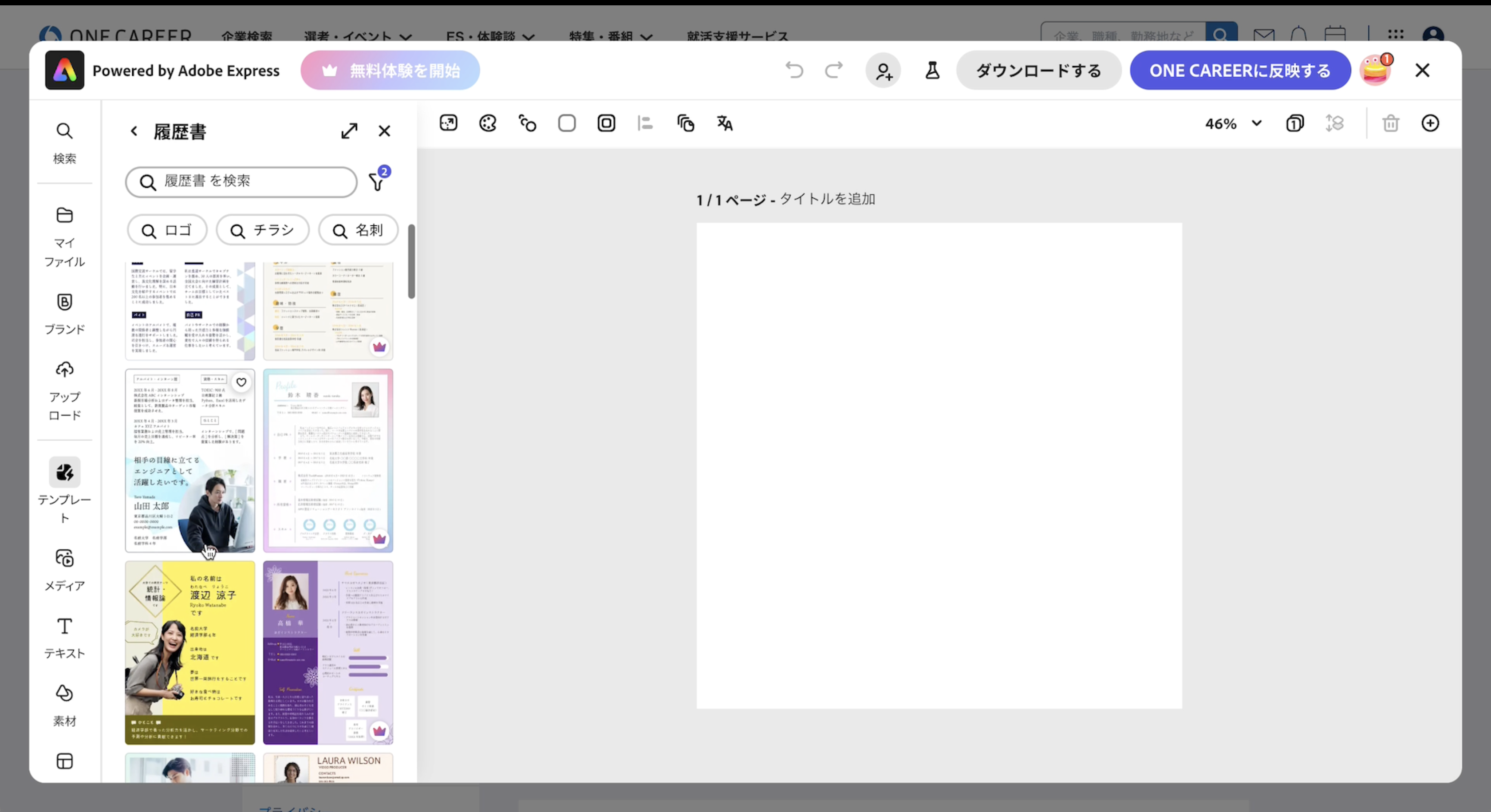Add a new page with plus icon
Image resolution: width=1491 pixels, height=812 pixels.
click(1430, 123)
